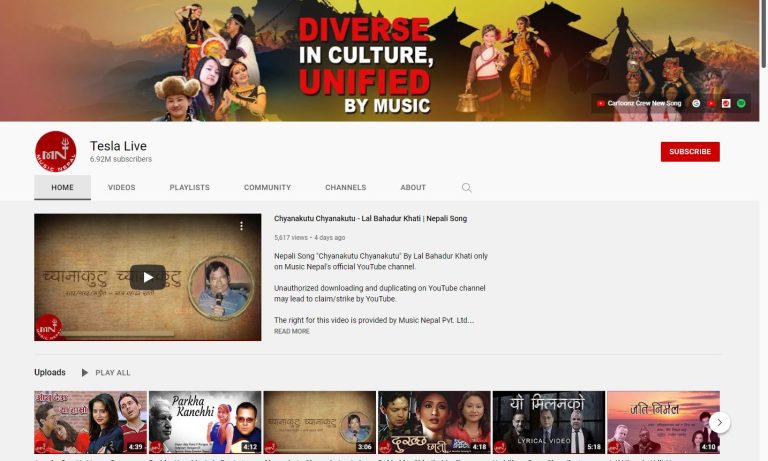768x461 pixels.
Task: Search within the channel using magnifier icon
Action: [467, 188]
